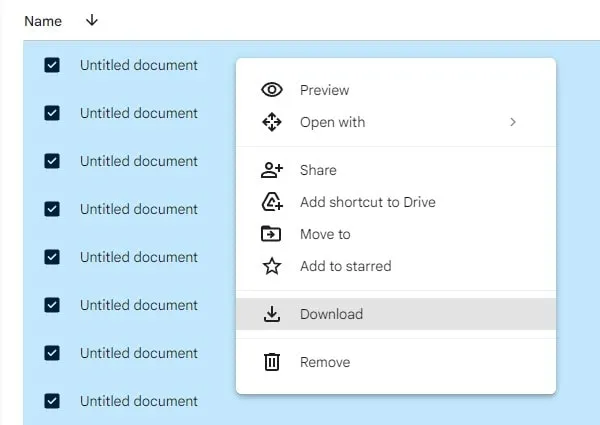Expand the Open with submenu chevron
Viewport: 600px width, 425px height.
pyautogui.click(x=513, y=122)
